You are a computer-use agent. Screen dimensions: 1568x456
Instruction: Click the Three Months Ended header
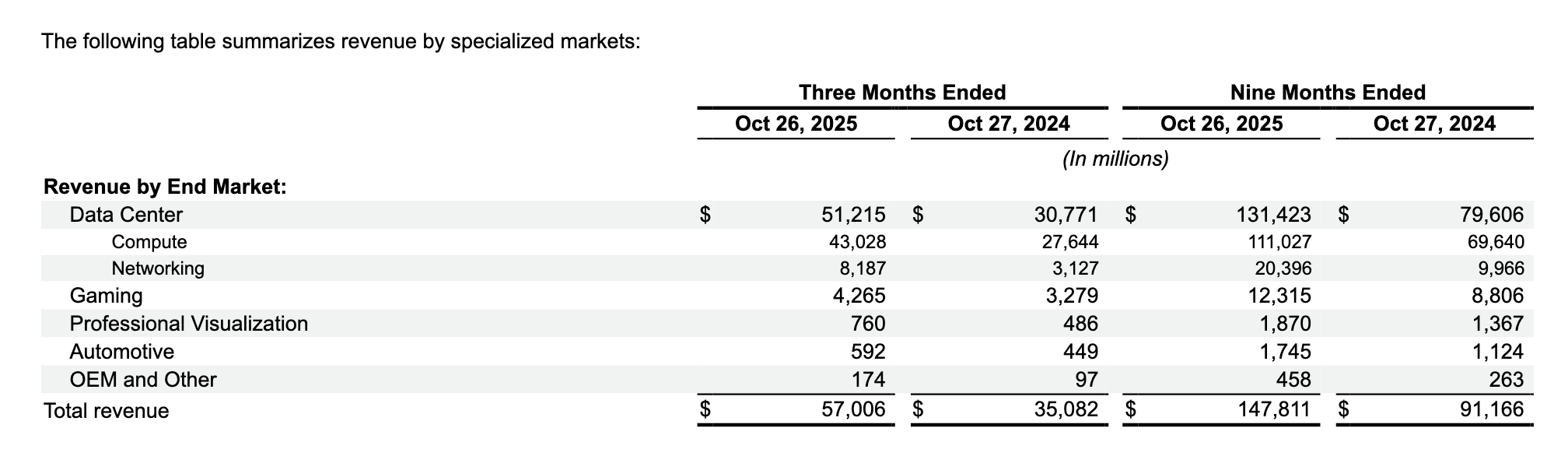[902, 93]
